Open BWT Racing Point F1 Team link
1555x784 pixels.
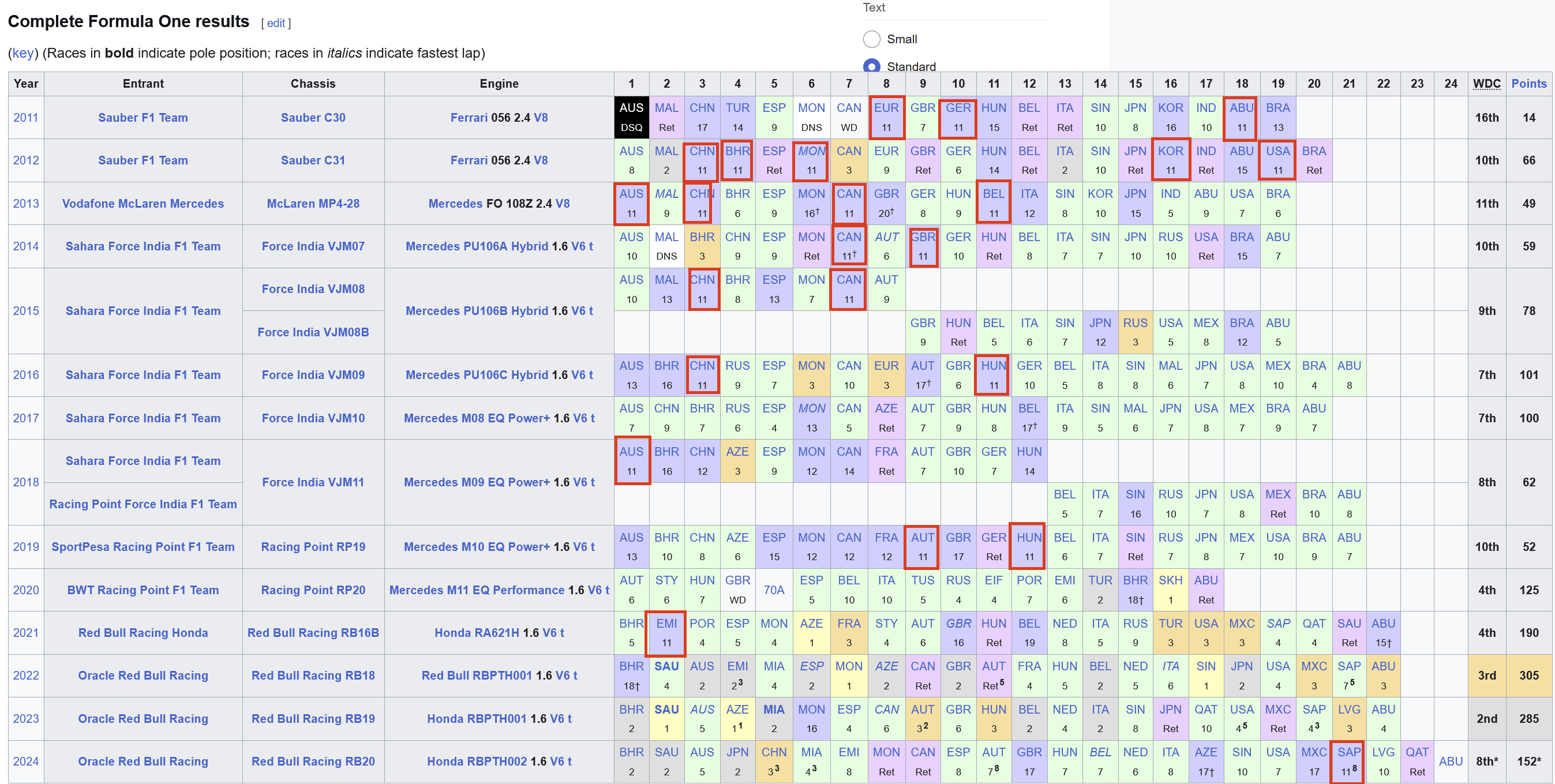click(143, 590)
